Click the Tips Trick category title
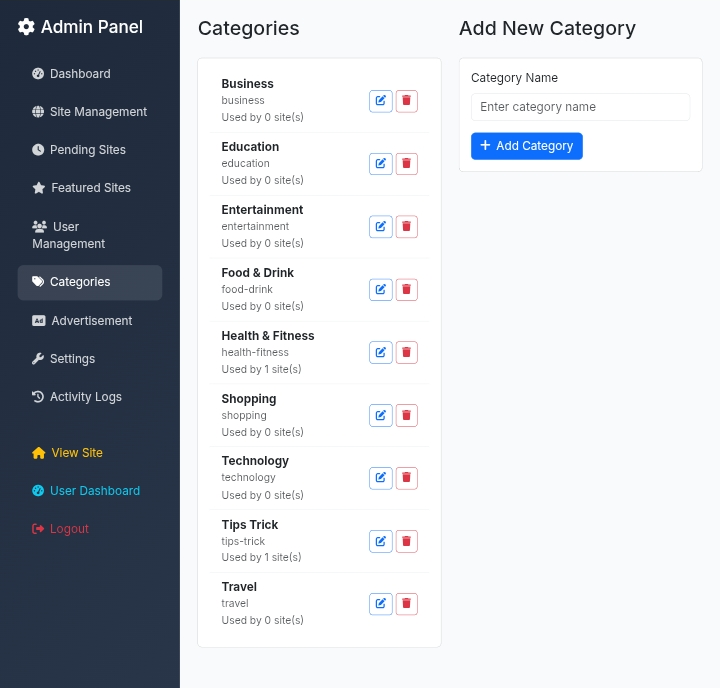This screenshot has width=720, height=688. (250, 524)
